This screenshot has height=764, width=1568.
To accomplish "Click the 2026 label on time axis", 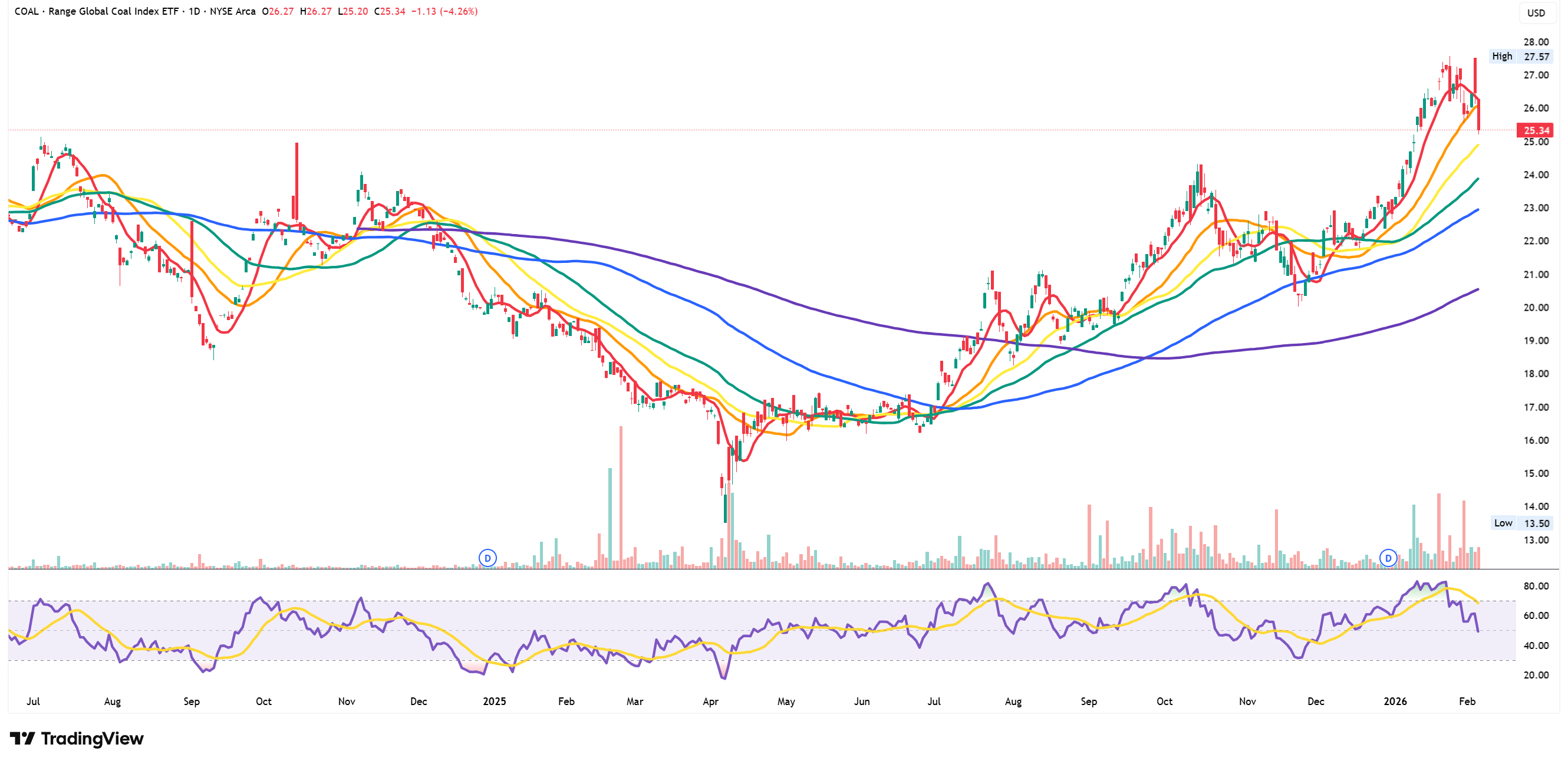I will pos(1395,702).
